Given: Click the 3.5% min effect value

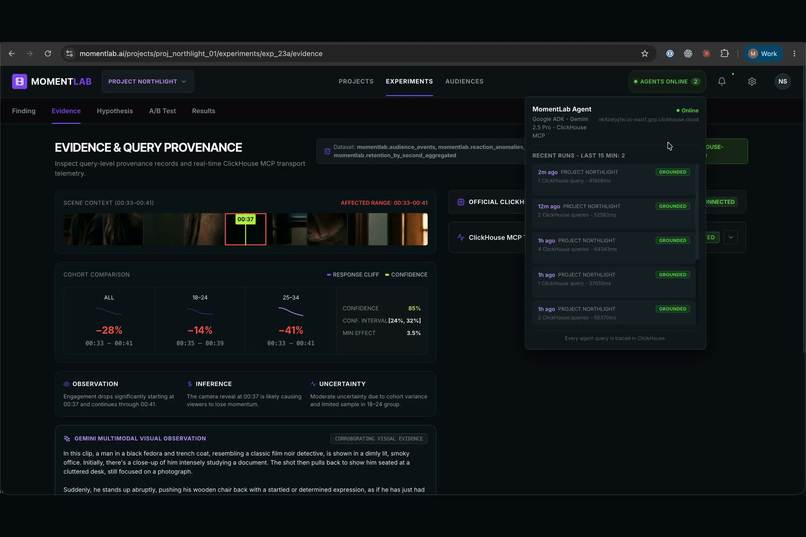Looking at the screenshot, I should (x=414, y=333).
